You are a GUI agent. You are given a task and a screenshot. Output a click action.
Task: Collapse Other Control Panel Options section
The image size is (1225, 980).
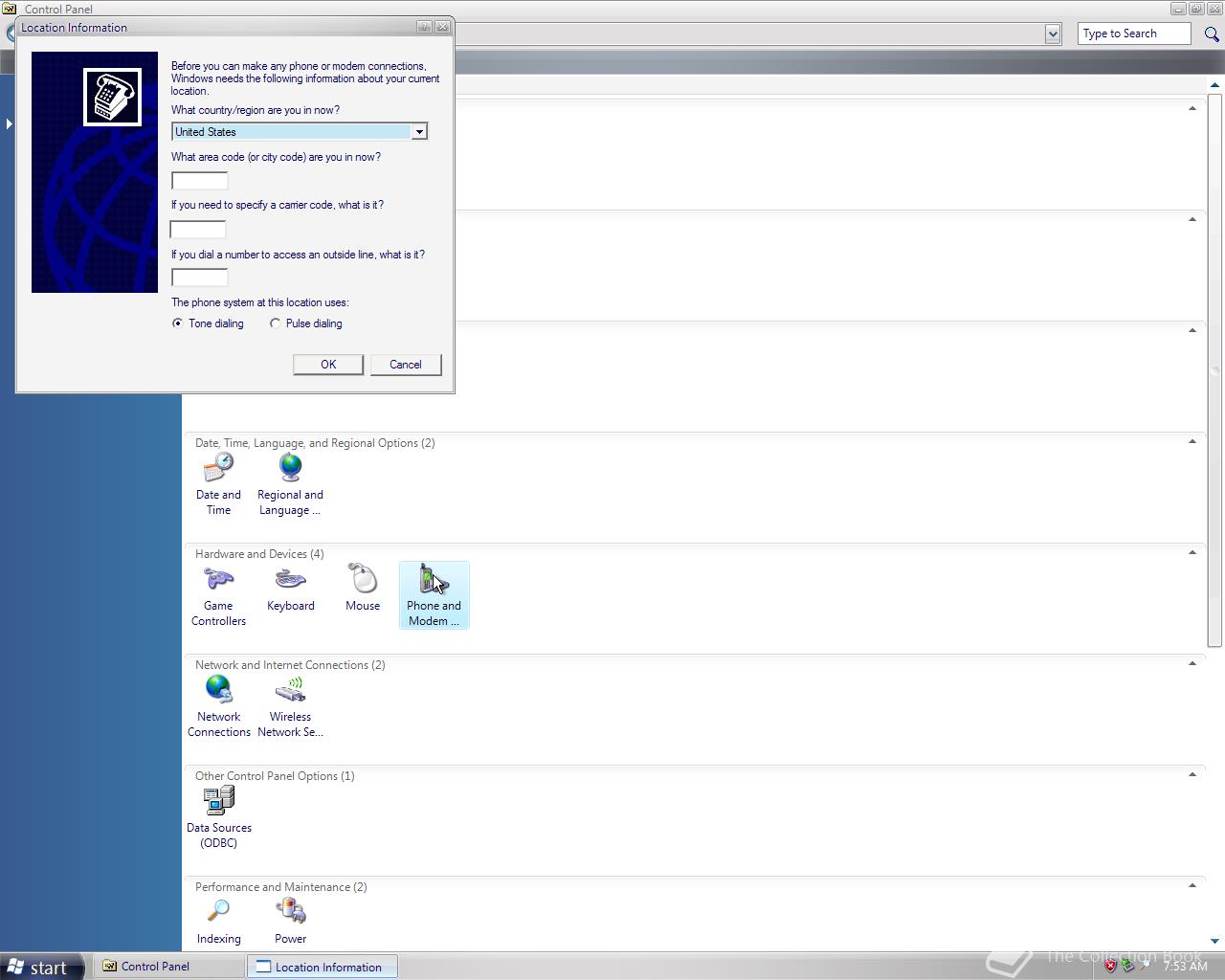click(1192, 774)
